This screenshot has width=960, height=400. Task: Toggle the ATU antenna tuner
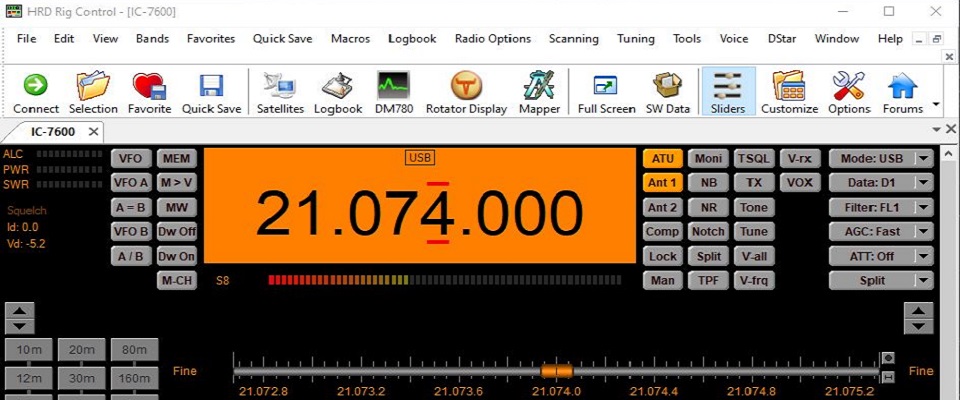coord(662,159)
